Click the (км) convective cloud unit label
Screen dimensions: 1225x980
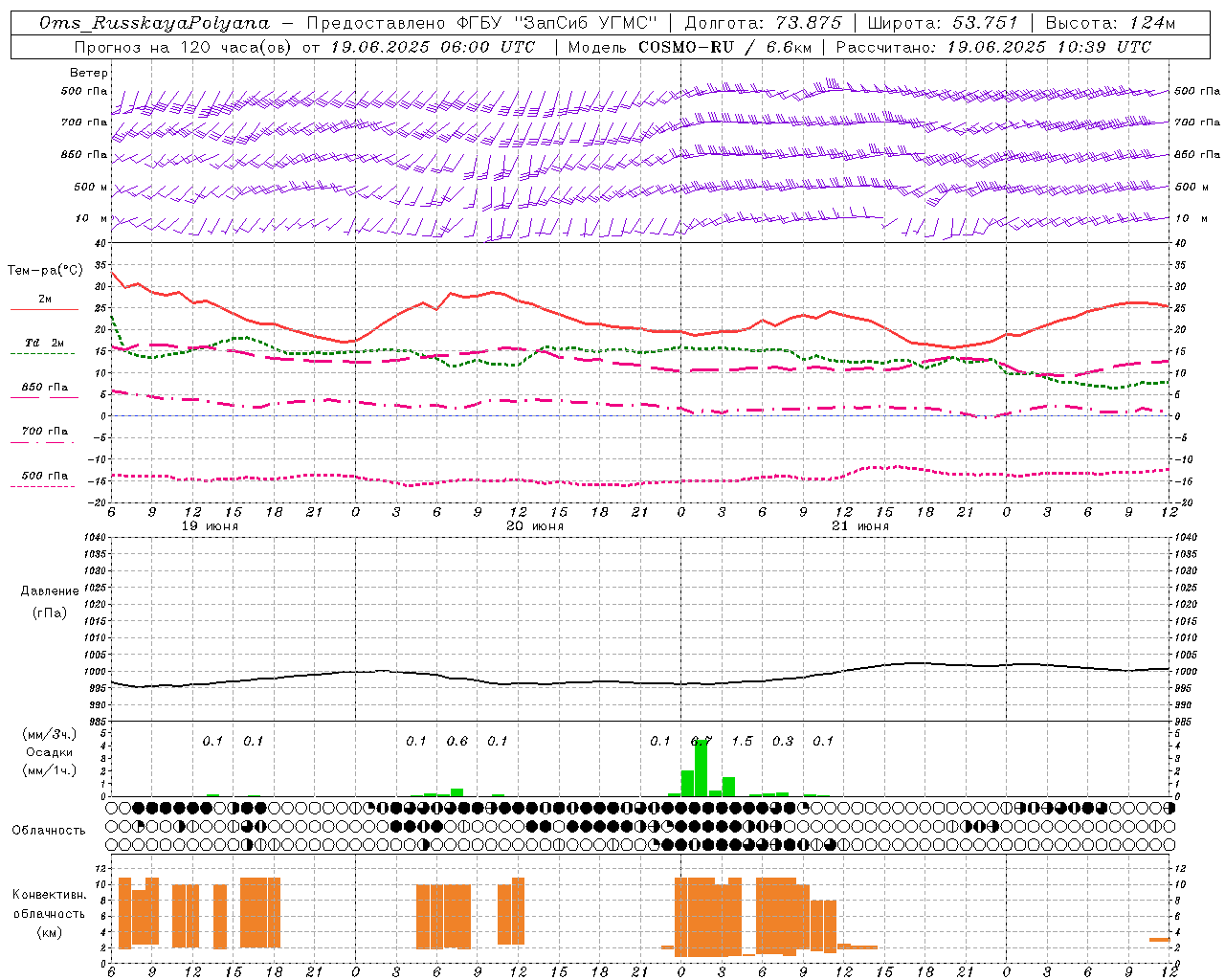[x=50, y=932]
